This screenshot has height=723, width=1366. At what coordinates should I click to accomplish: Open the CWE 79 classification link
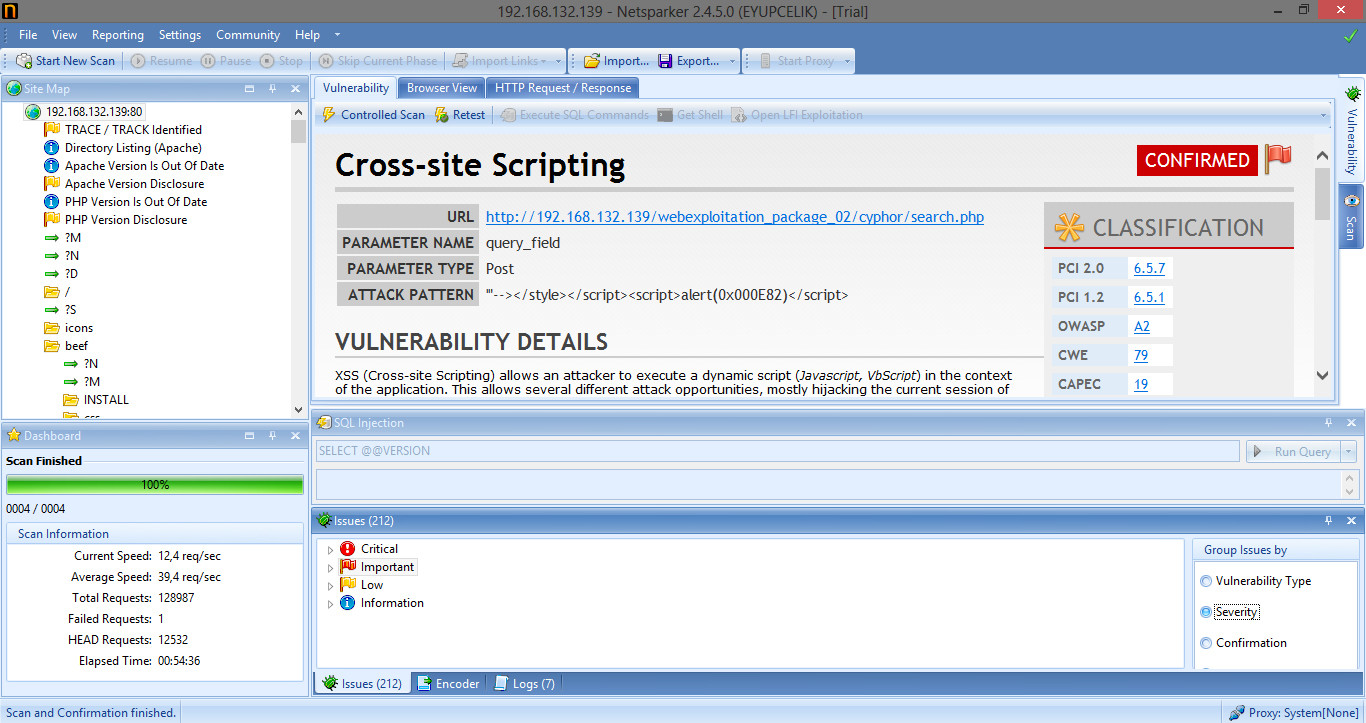pos(1141,355)
